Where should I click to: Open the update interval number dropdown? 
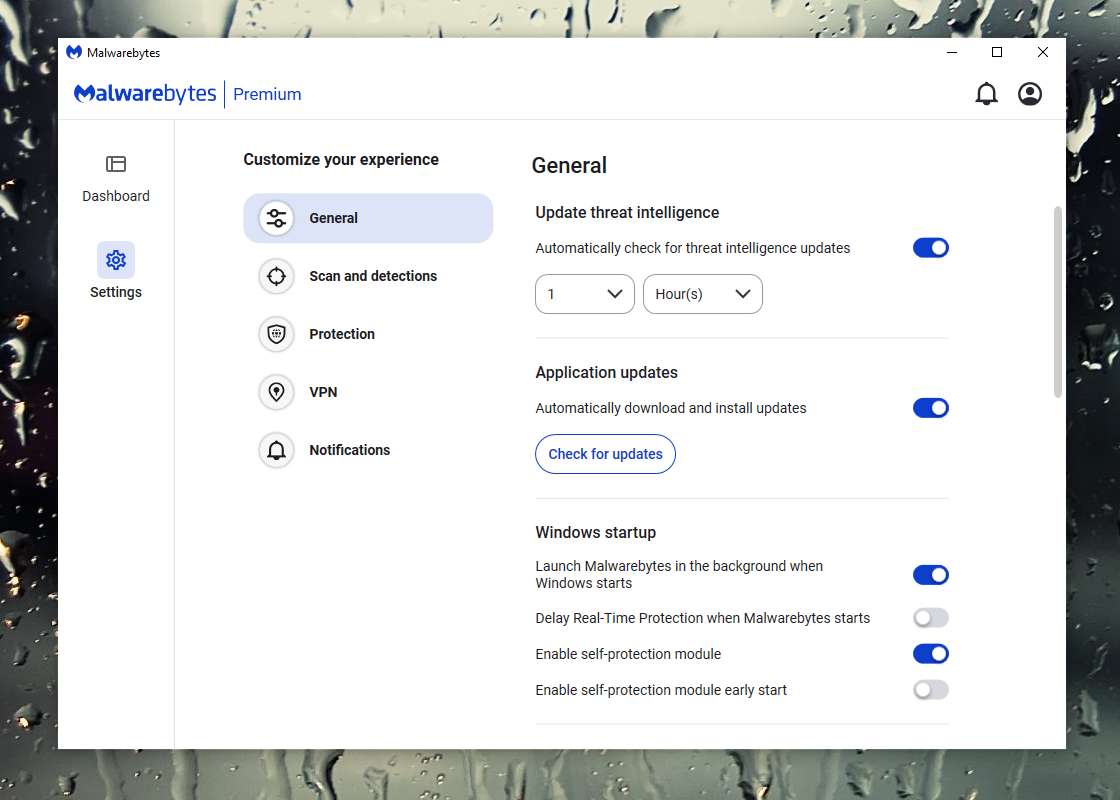(x=584, y=294)
